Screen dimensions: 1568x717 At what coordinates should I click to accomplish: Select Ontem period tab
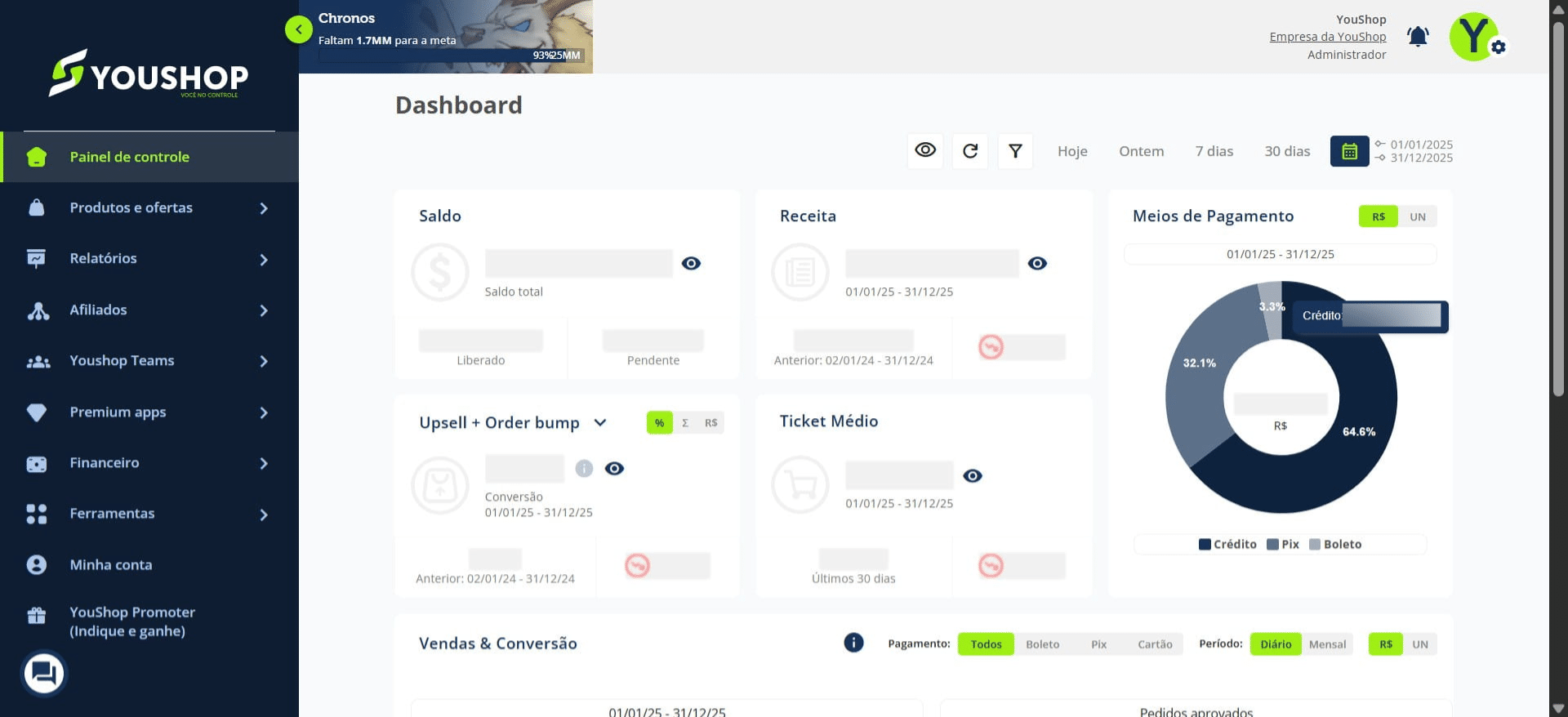click(x=1141, y=151)
